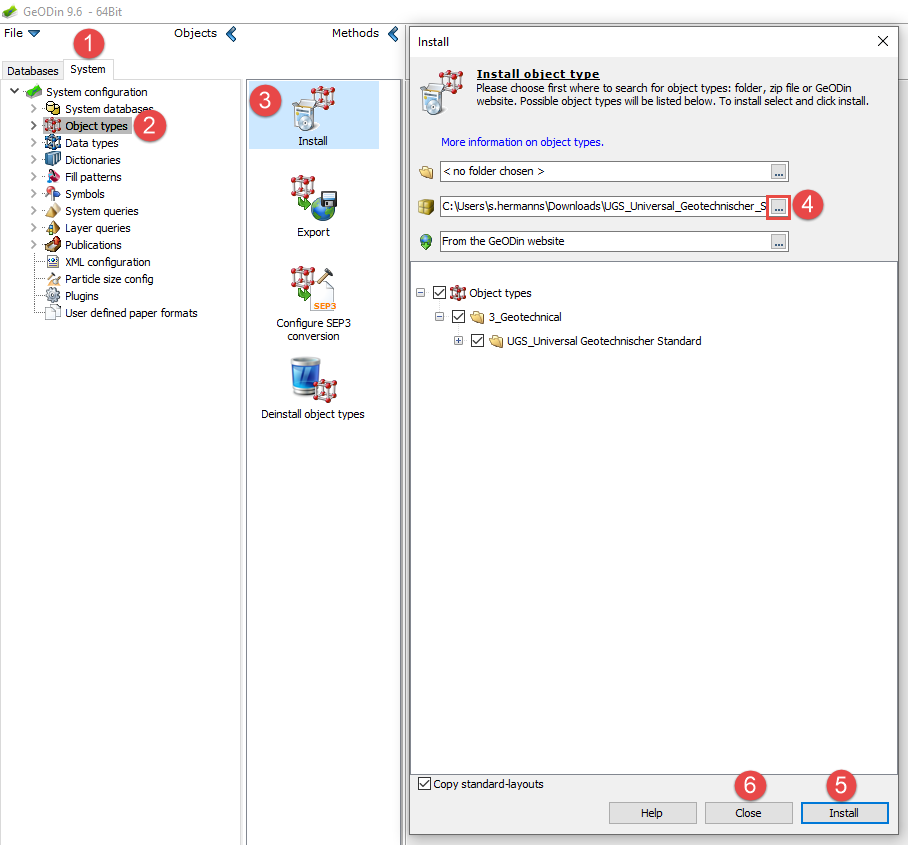Click the Configure SEP3 conversion icon
The height and width of the screenshot is (845, 908).
(313, 290)
